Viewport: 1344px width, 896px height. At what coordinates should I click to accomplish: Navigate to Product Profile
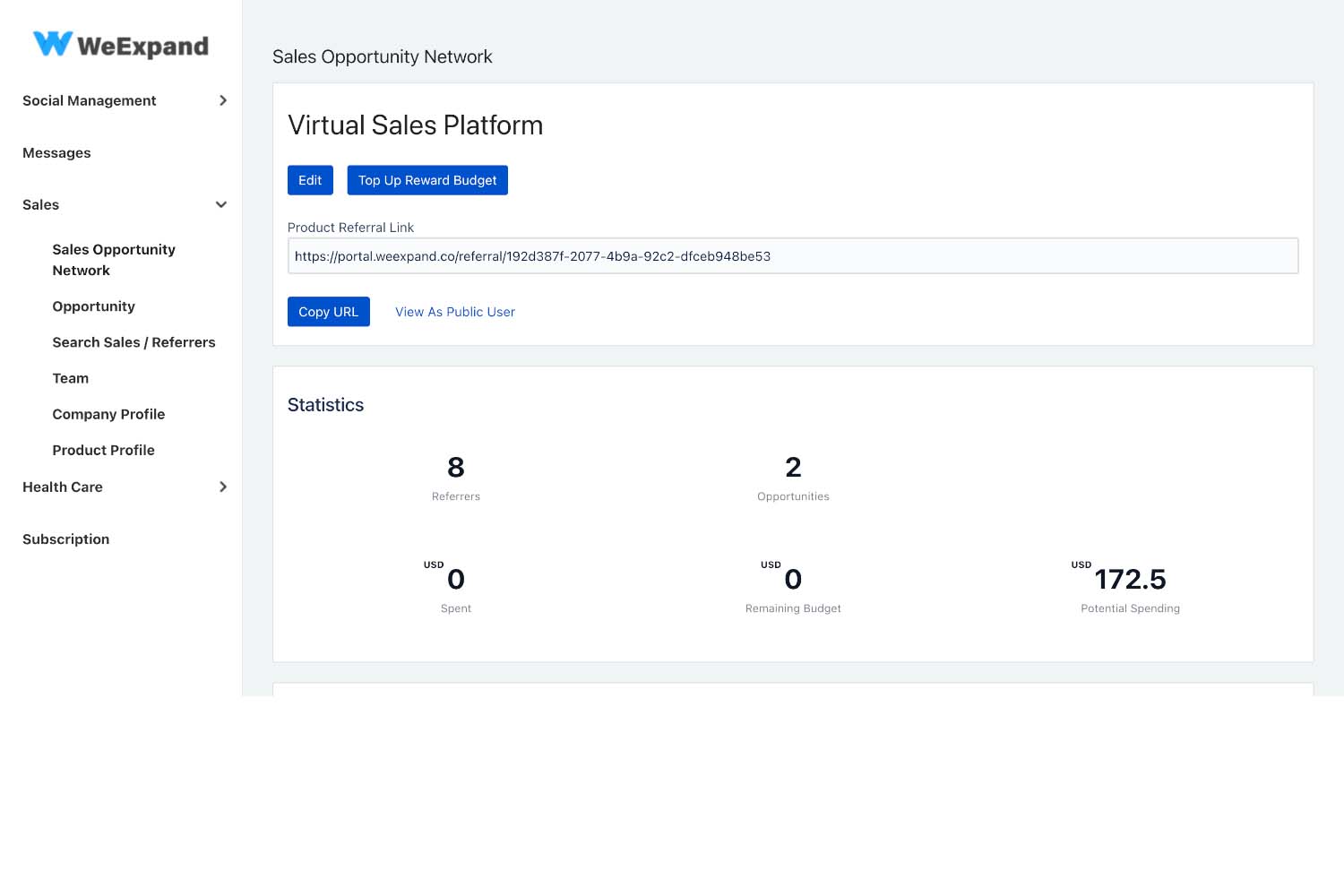103,450
